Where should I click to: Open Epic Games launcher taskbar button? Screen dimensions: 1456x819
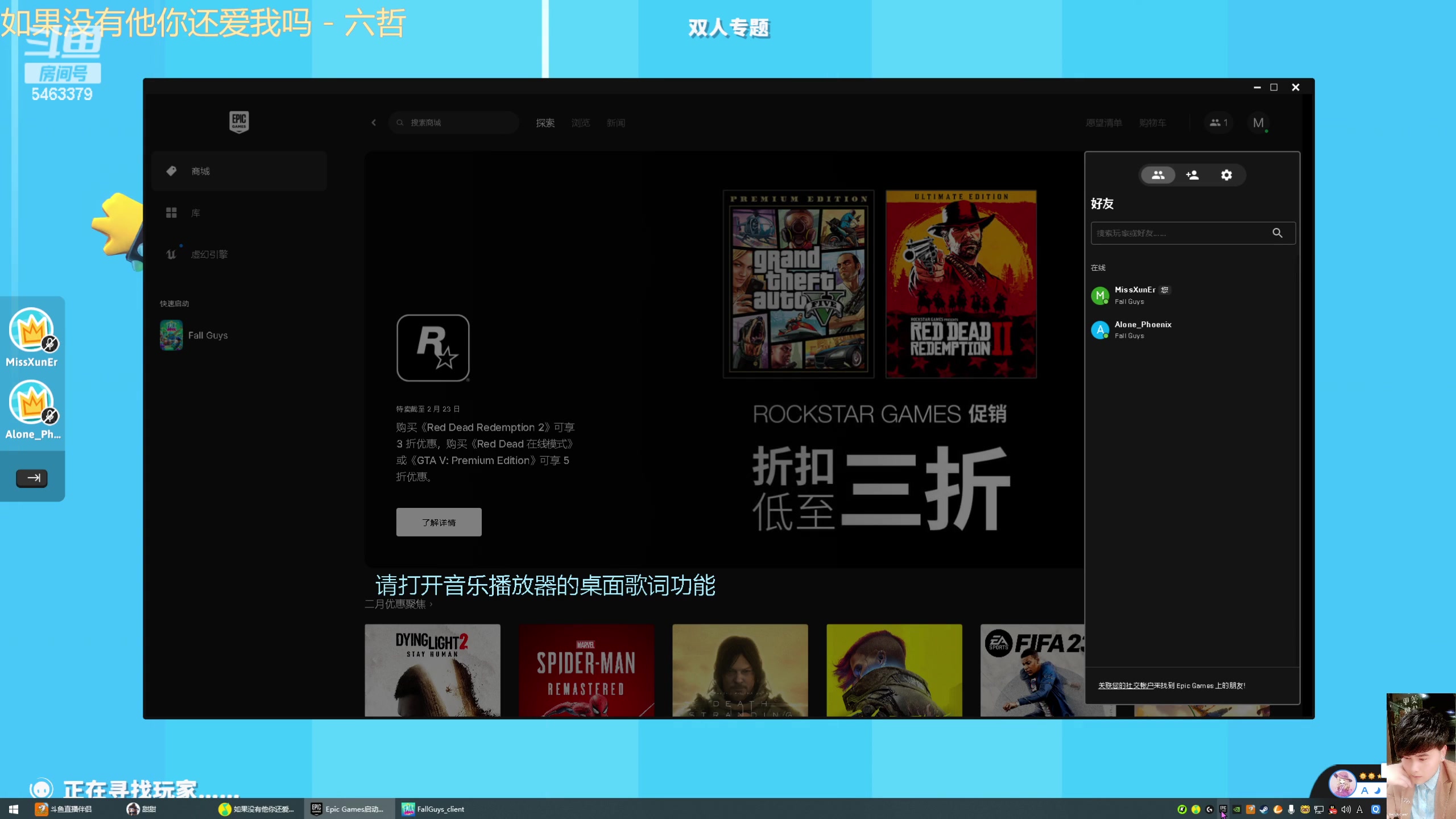tap(349, 809)
